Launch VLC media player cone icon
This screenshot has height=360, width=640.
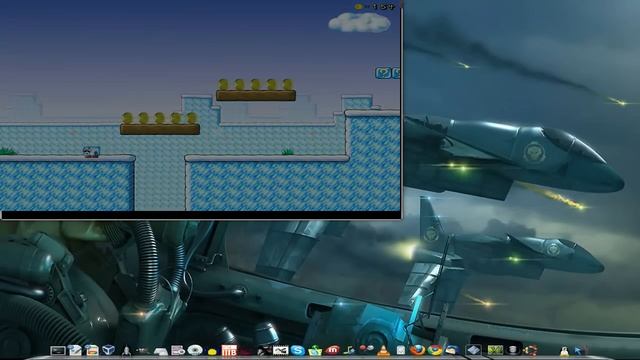(383, 351)
